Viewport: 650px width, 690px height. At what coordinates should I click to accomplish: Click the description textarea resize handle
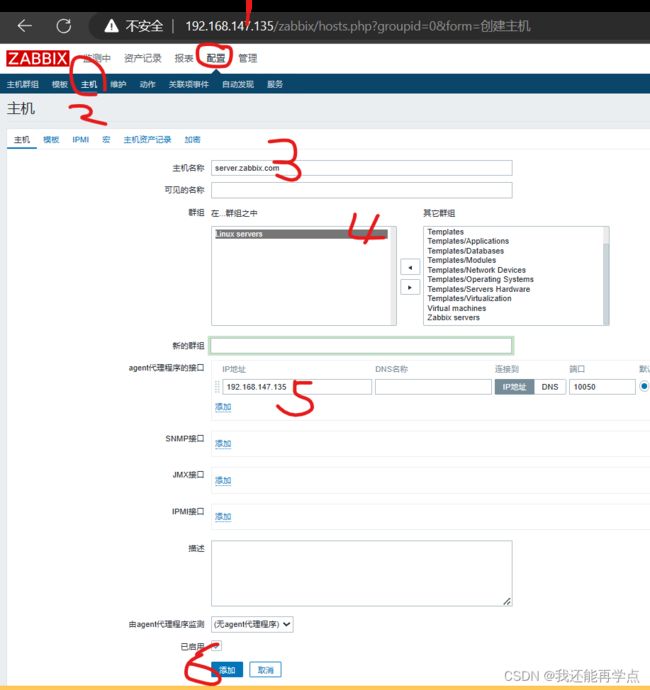click(x=507, y=601)
